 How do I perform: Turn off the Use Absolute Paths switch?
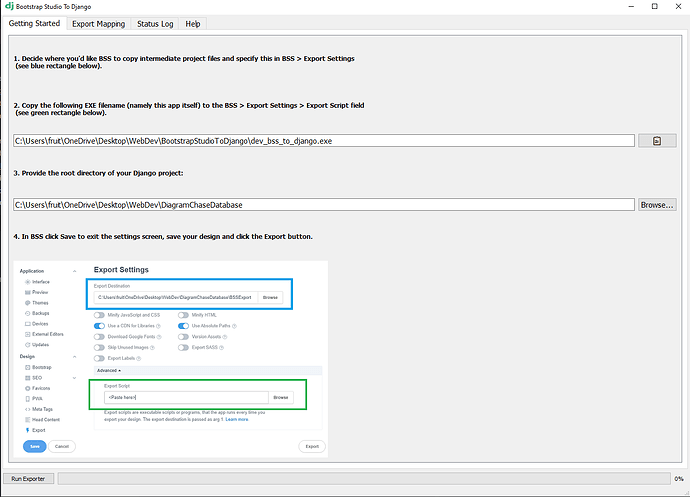click(x=183, y=326)
